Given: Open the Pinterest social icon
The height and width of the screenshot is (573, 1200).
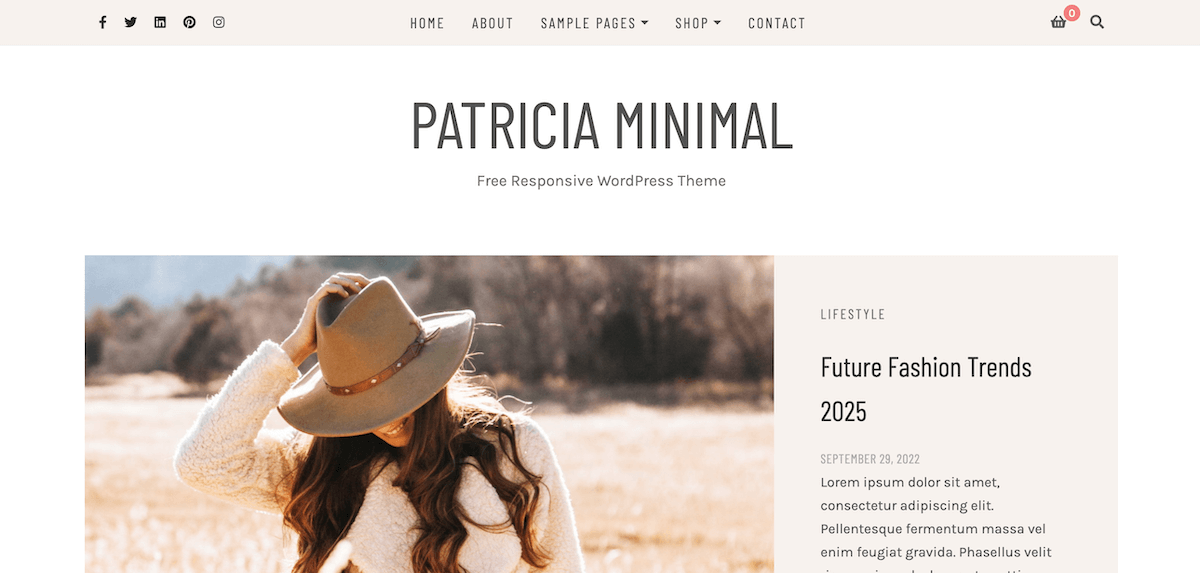Looking at the screenshot, I should 189,22.
